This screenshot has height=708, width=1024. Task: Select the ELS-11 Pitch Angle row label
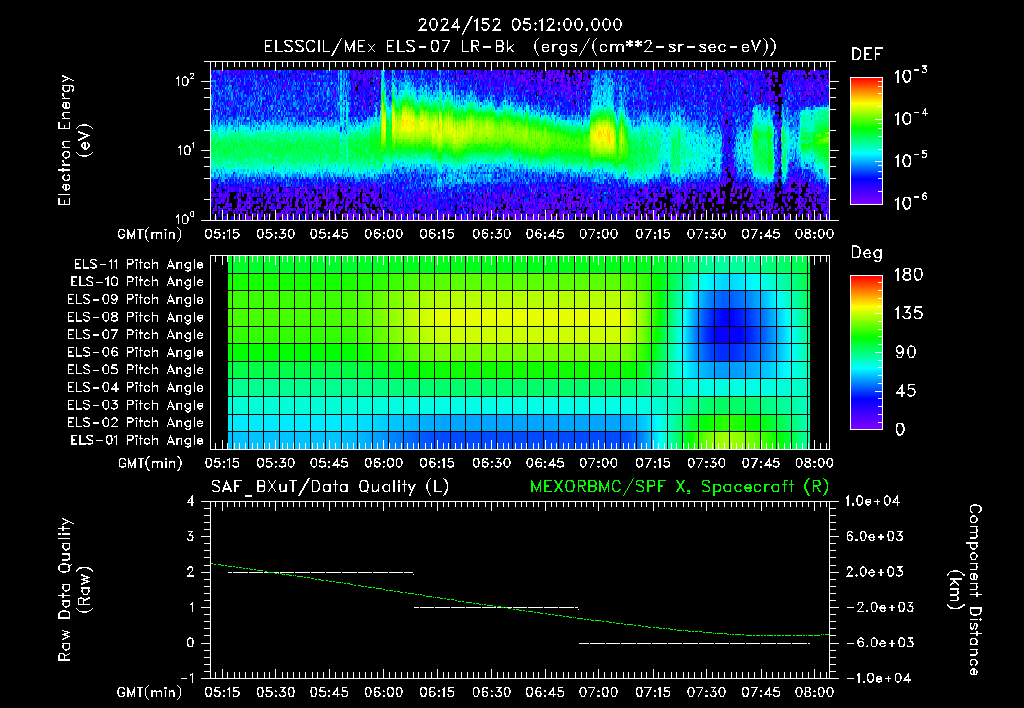click(x=138, y=265)
